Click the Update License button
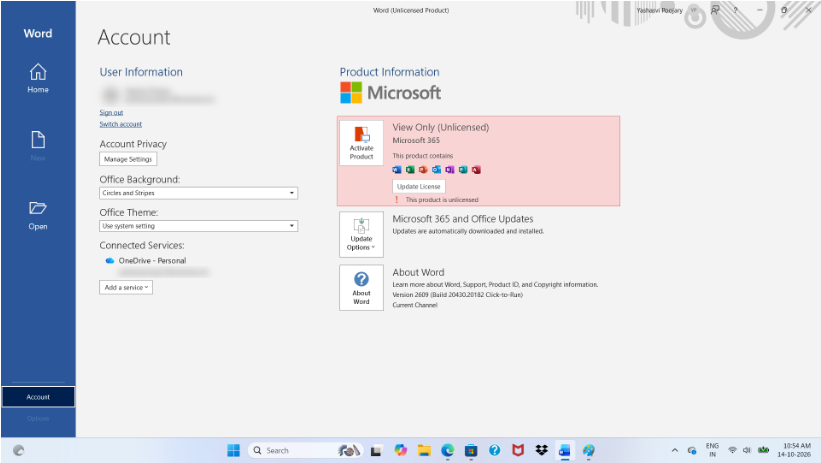The width and height of the screenshot is (821, 463). (418, 186)
